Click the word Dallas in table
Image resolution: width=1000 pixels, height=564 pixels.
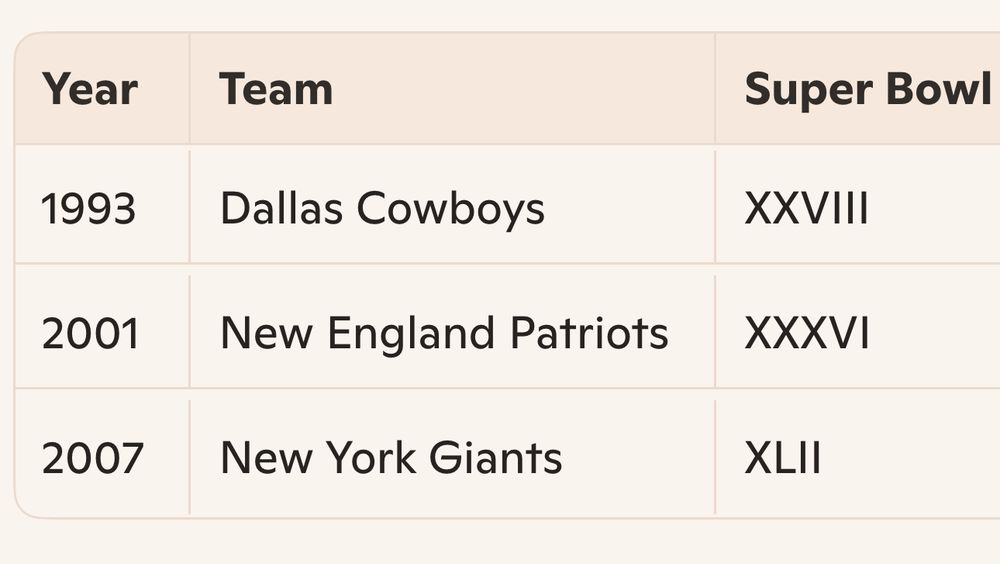(x=281, y=208)
